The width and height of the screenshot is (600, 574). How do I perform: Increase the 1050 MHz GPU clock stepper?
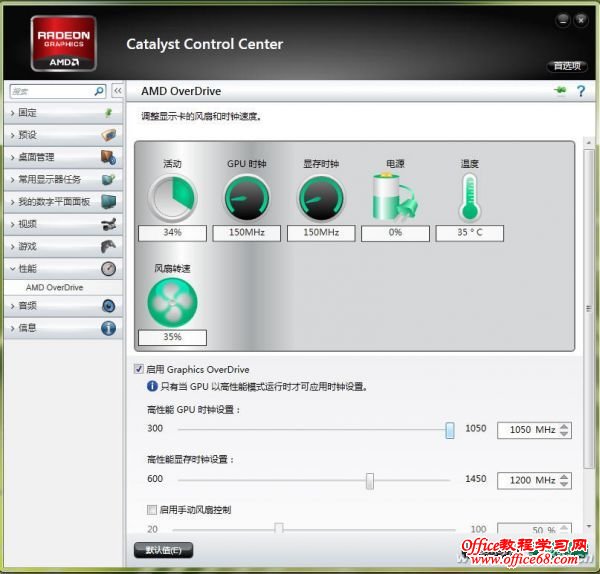pos(564,426)
